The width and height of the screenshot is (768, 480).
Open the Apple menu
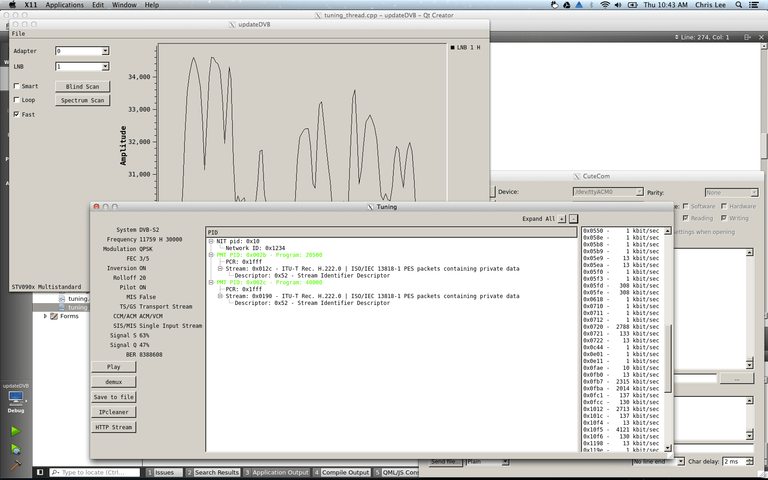point(12,5)
